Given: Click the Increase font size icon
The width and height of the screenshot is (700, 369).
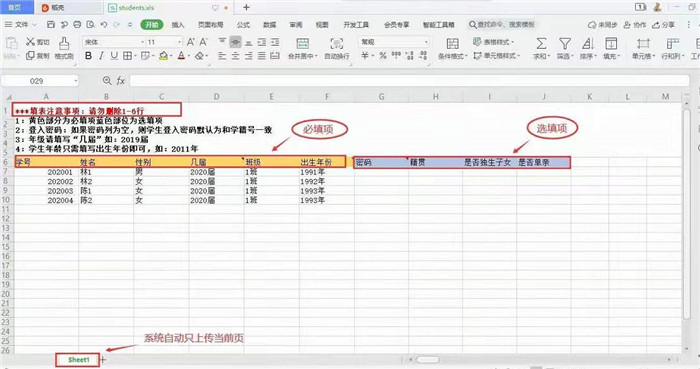Looking at the screenshot, I should click(x=191, y=42).
